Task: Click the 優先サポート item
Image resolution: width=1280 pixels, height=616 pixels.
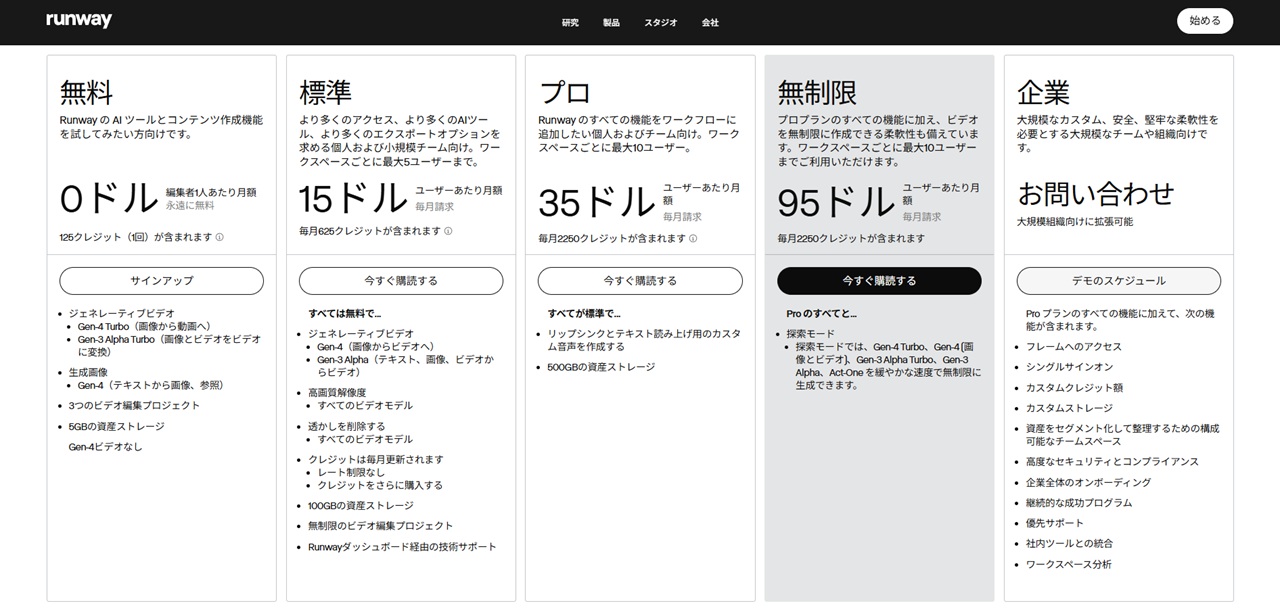Action: (1055, 523)
